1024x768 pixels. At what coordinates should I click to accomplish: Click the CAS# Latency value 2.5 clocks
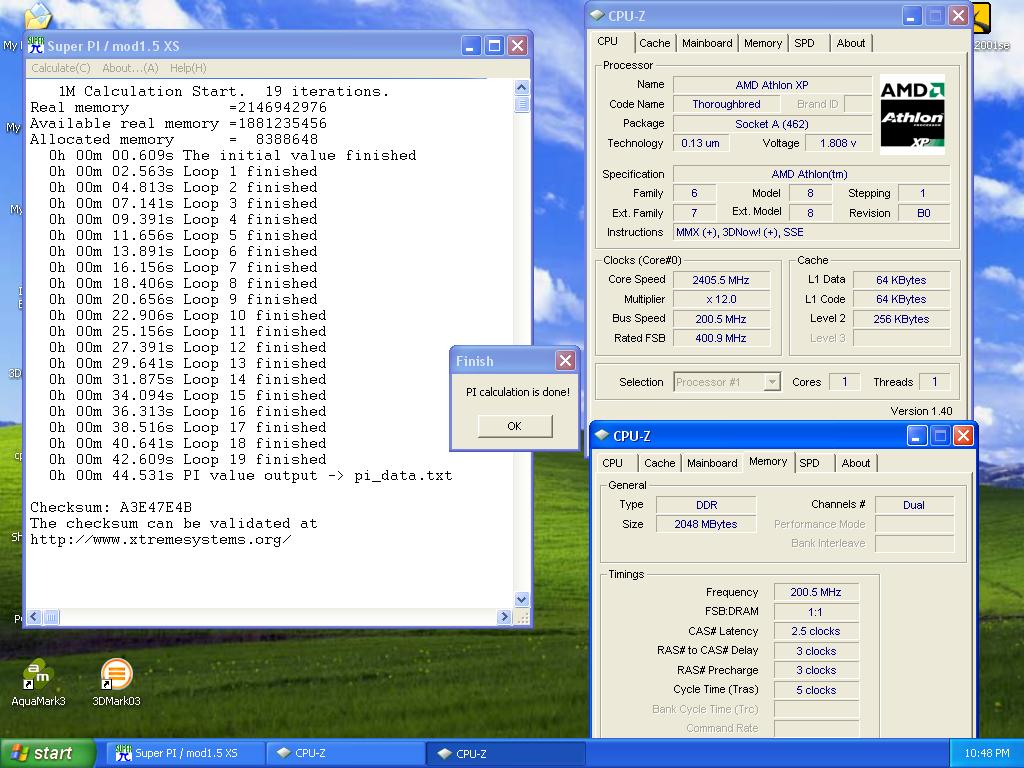(x=816, y=631)
